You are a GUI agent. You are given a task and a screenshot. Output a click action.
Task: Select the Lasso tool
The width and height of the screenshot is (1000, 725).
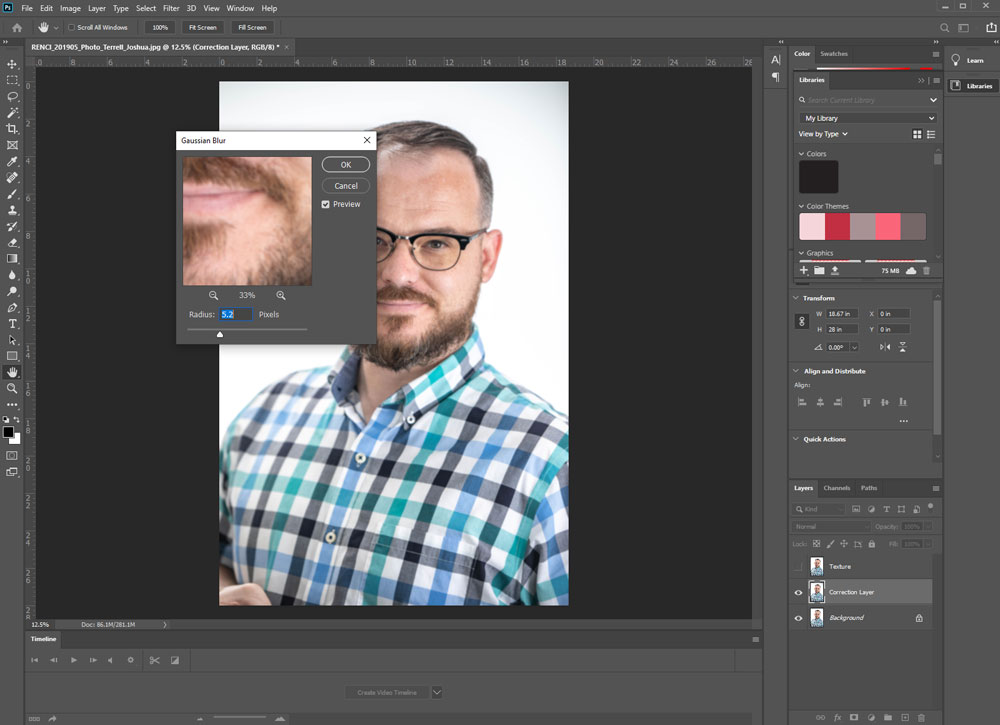point(12,97)
